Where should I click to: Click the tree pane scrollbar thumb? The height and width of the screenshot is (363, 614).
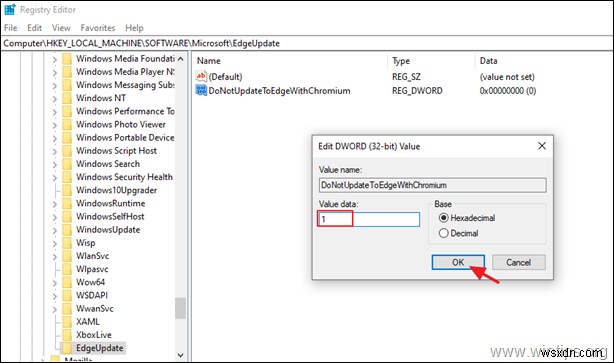click(x=181, y=308)
